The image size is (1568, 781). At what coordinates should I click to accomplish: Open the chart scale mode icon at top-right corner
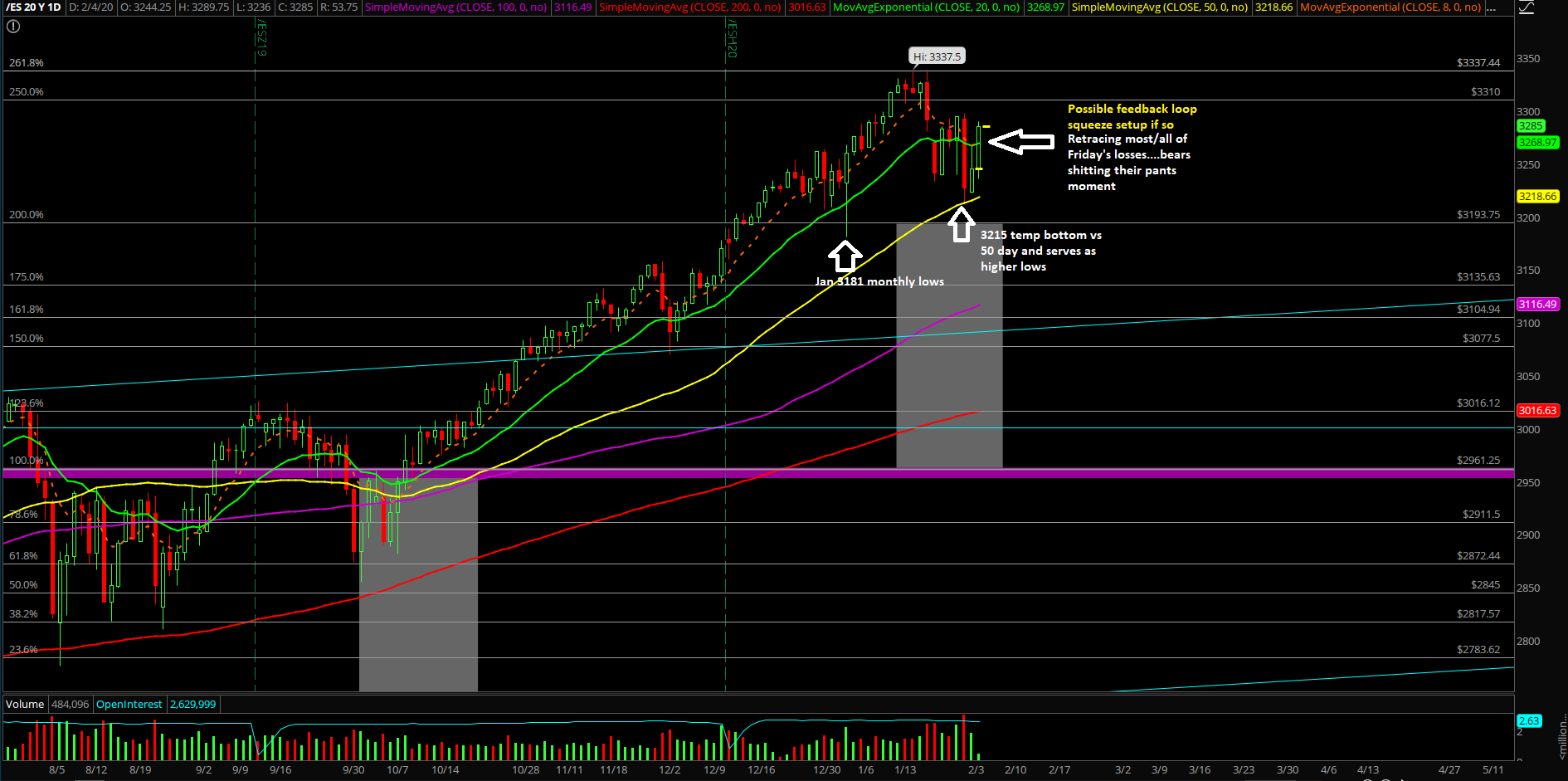[x=1526, y=7]
